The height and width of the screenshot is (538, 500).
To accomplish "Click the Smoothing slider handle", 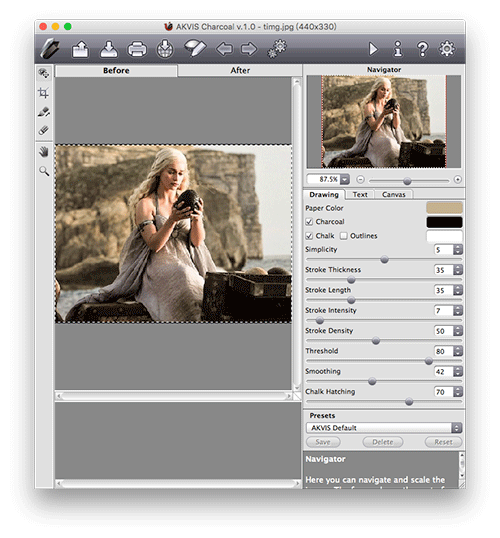I will [x=372, y=381].
